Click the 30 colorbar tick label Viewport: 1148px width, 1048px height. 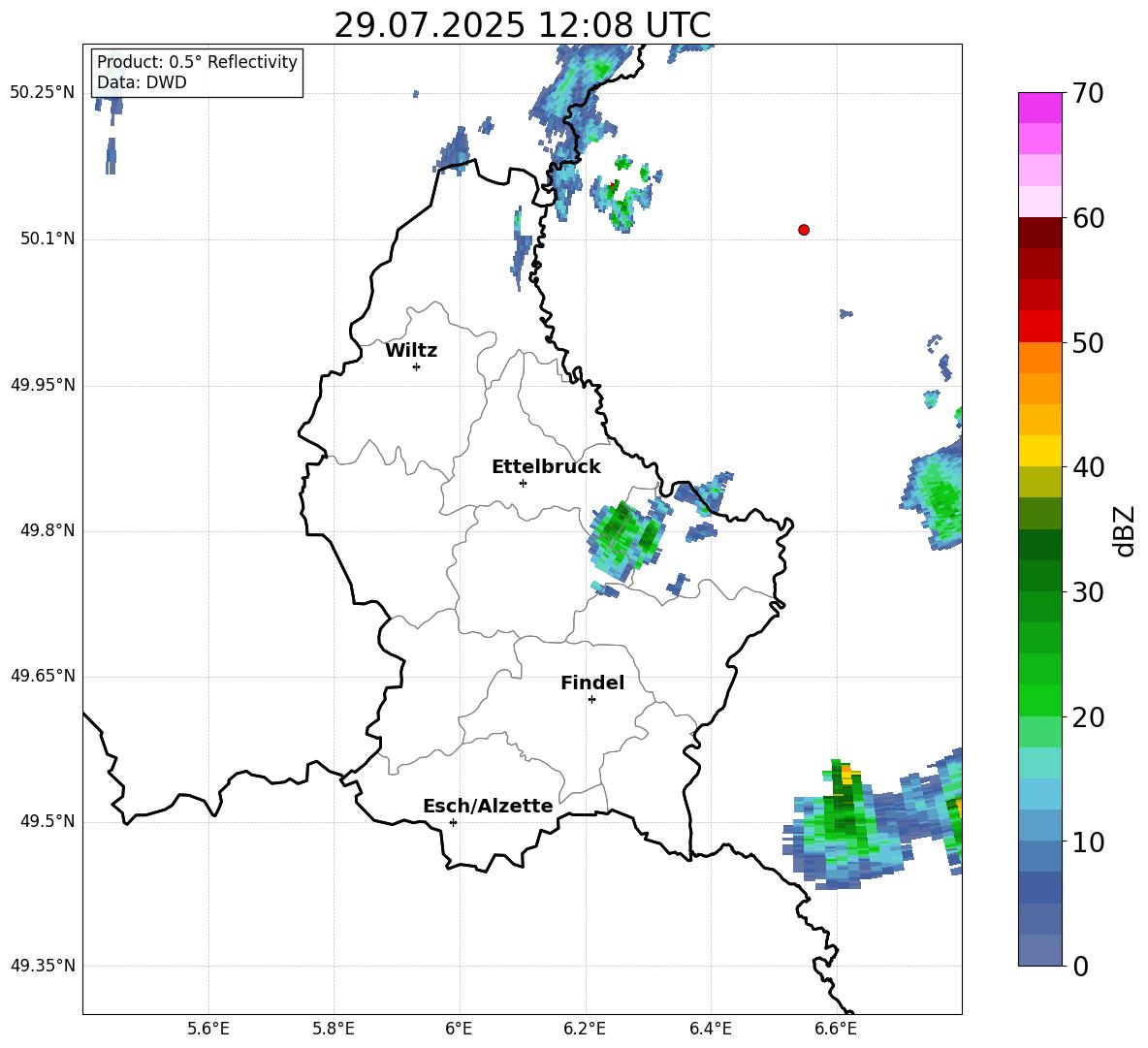click(x=1088, y=592)
